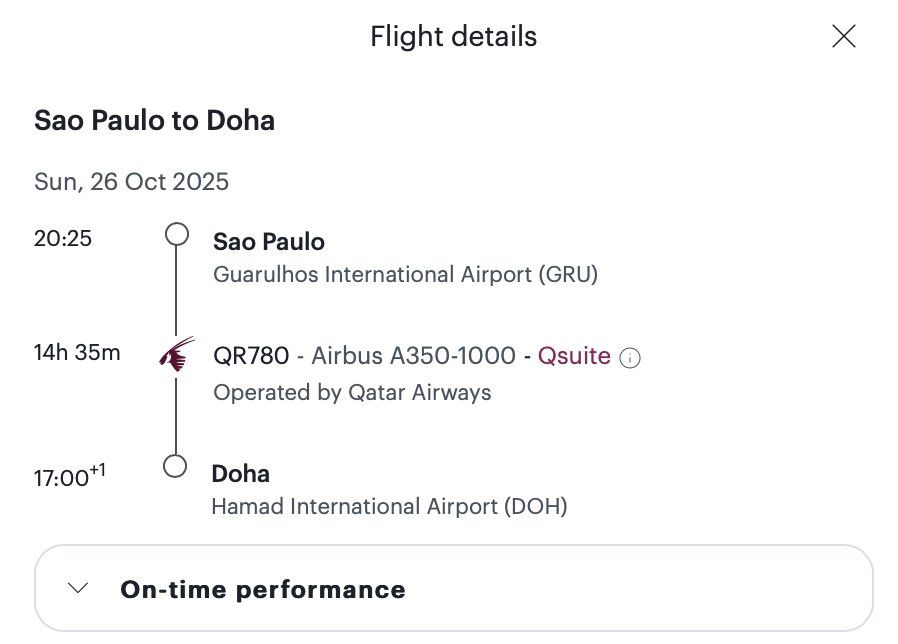The image size is (898, 644).
Task: Click the Flight details title
Action: tap(454, 37)
